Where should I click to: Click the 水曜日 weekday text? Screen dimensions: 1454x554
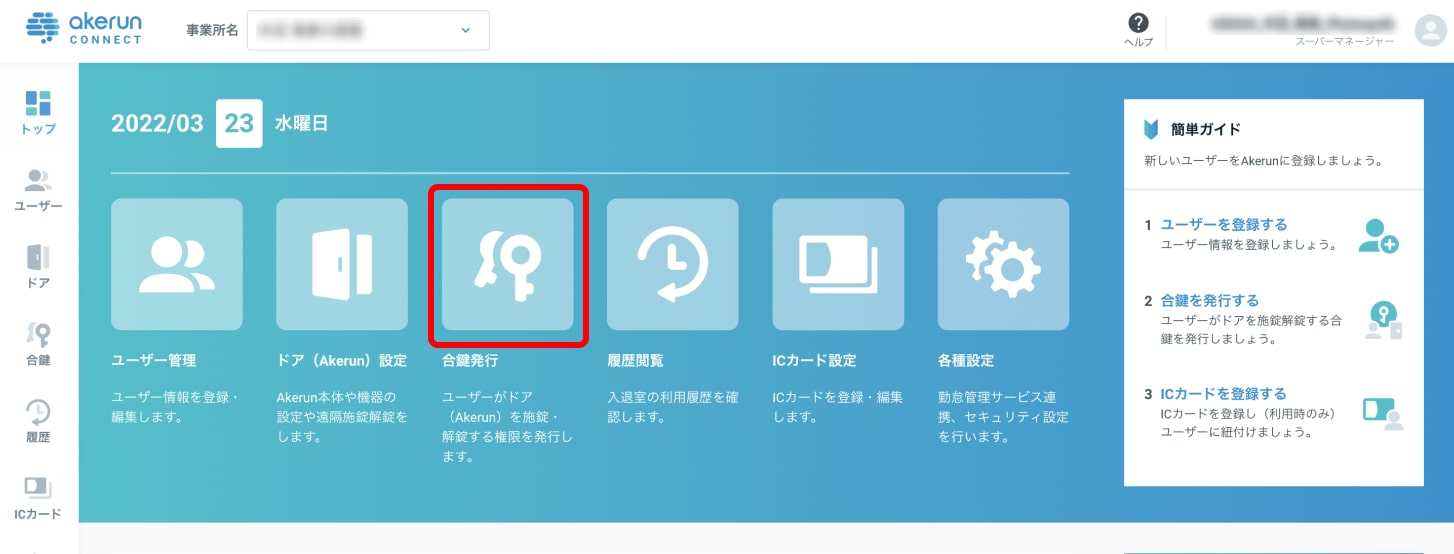pyautogui.click(x=302, y=124)
